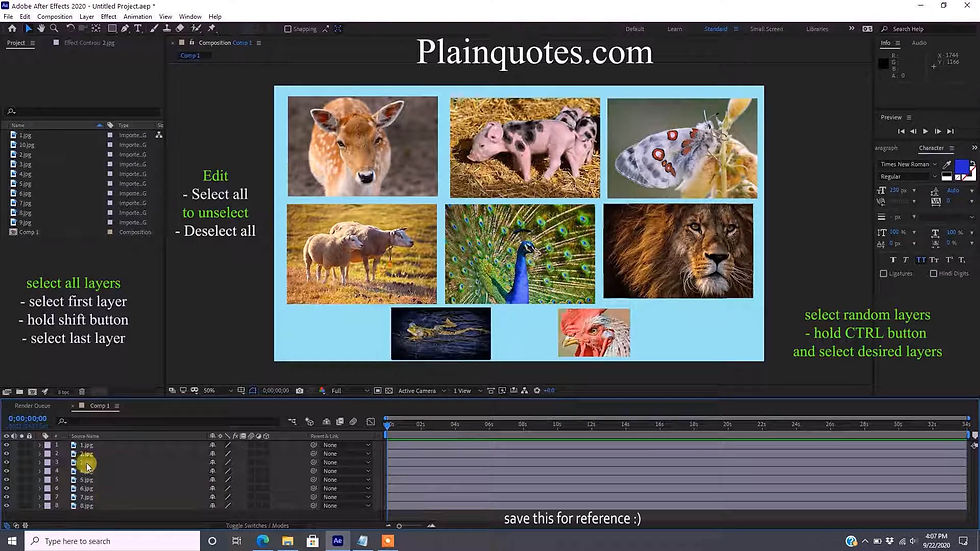Image resolution: width=980 pixels, height=551 pixels.
Task: Click the timeline zoom slider handle
Action: pos(399,526)
